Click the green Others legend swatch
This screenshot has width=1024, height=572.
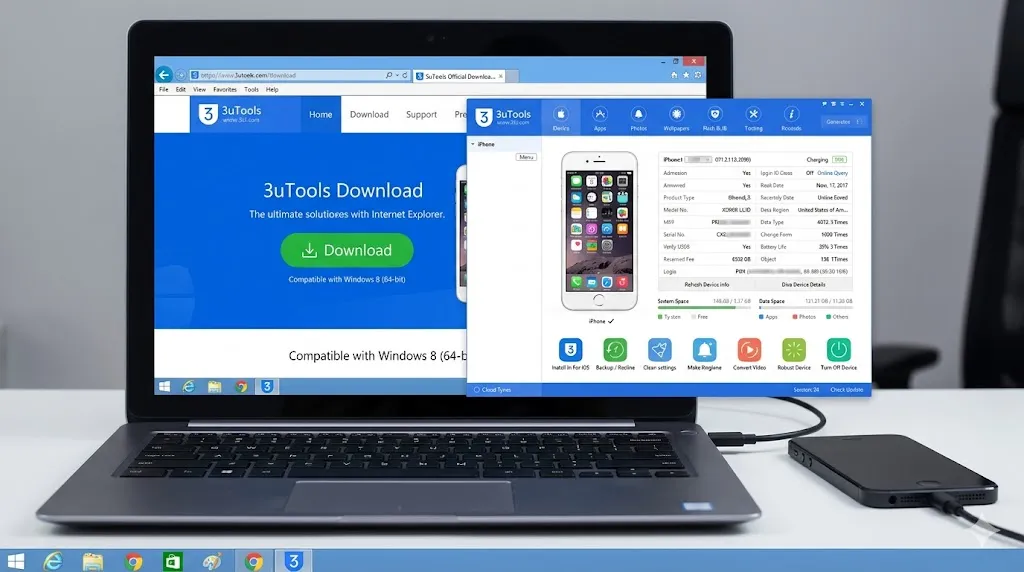pyautogui.click(x=829, y=317)
